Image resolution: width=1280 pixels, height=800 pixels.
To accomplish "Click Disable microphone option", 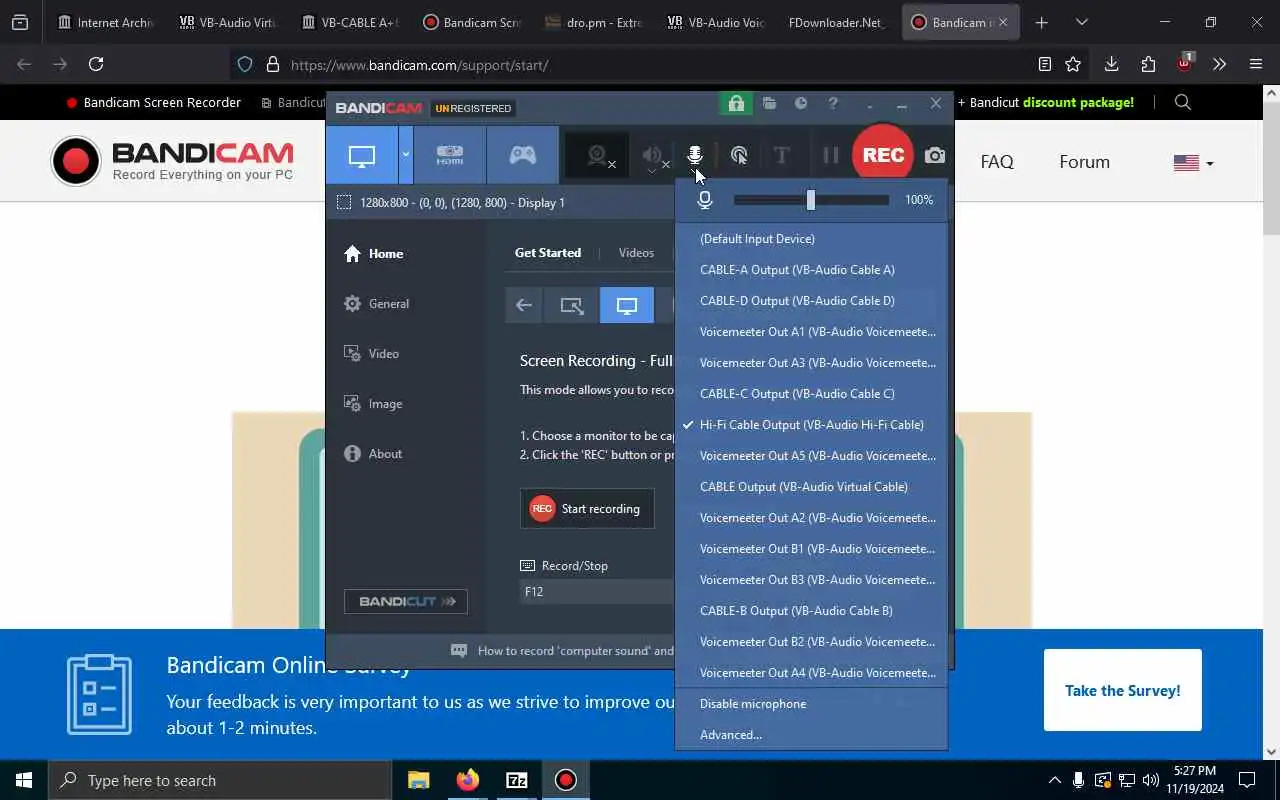I will point(811,704).
